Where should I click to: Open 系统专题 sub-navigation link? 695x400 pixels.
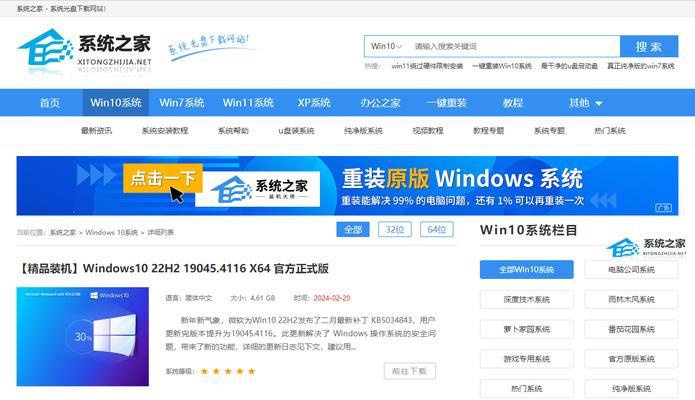(549, 130)
